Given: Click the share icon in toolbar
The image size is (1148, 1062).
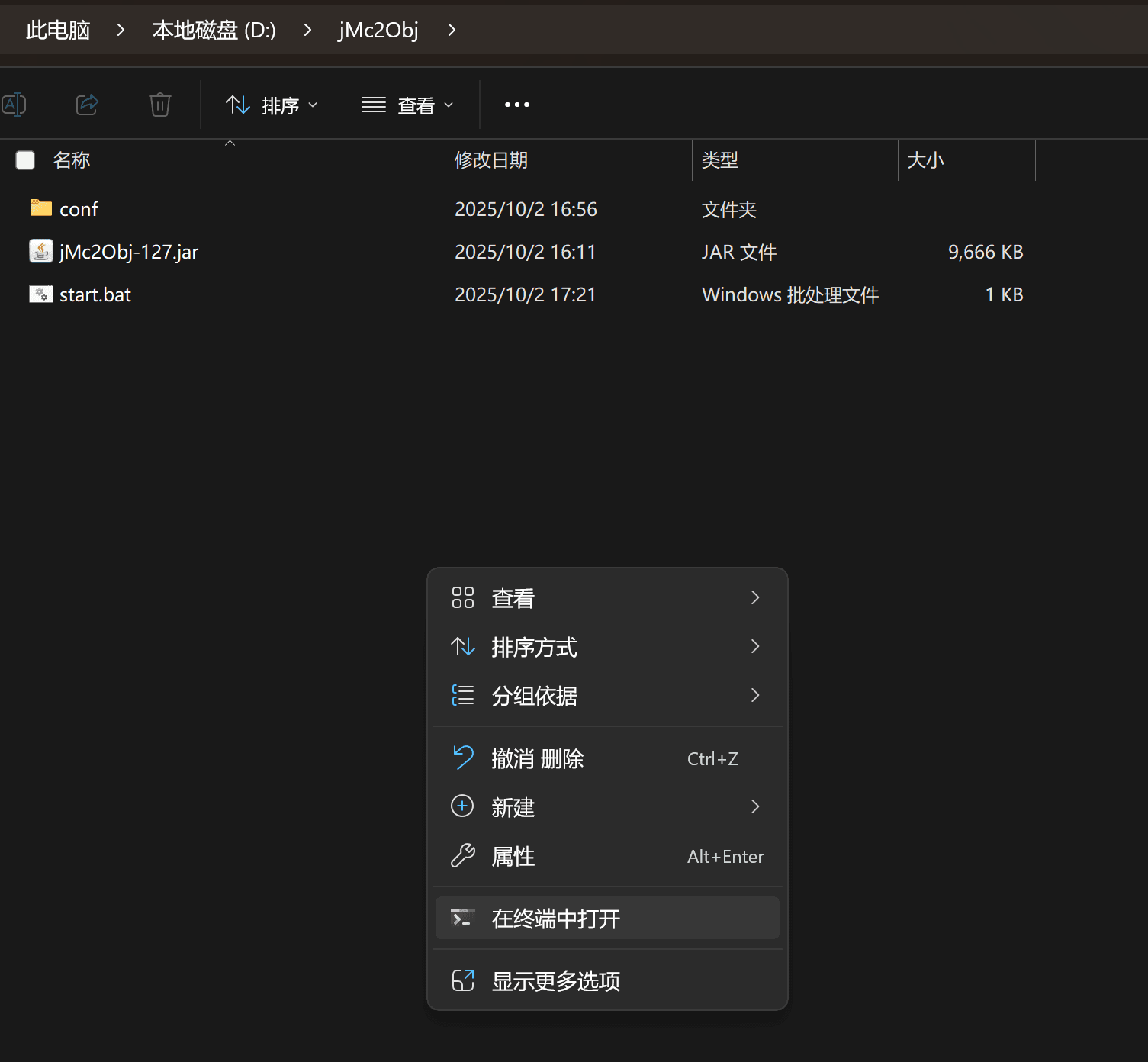Looking at the screenshot, I should coord(87,105).
